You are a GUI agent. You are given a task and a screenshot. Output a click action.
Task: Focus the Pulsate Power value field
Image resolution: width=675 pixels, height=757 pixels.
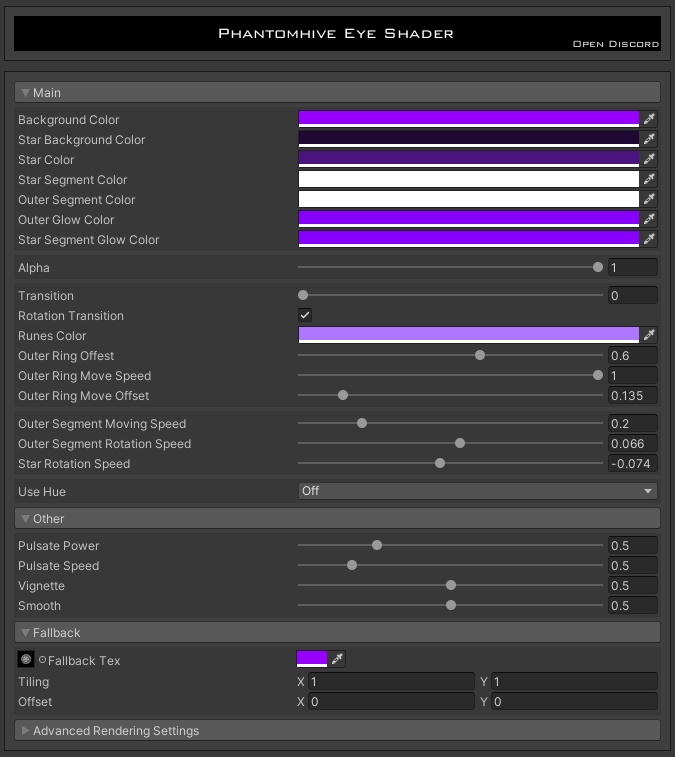point(633,546)
